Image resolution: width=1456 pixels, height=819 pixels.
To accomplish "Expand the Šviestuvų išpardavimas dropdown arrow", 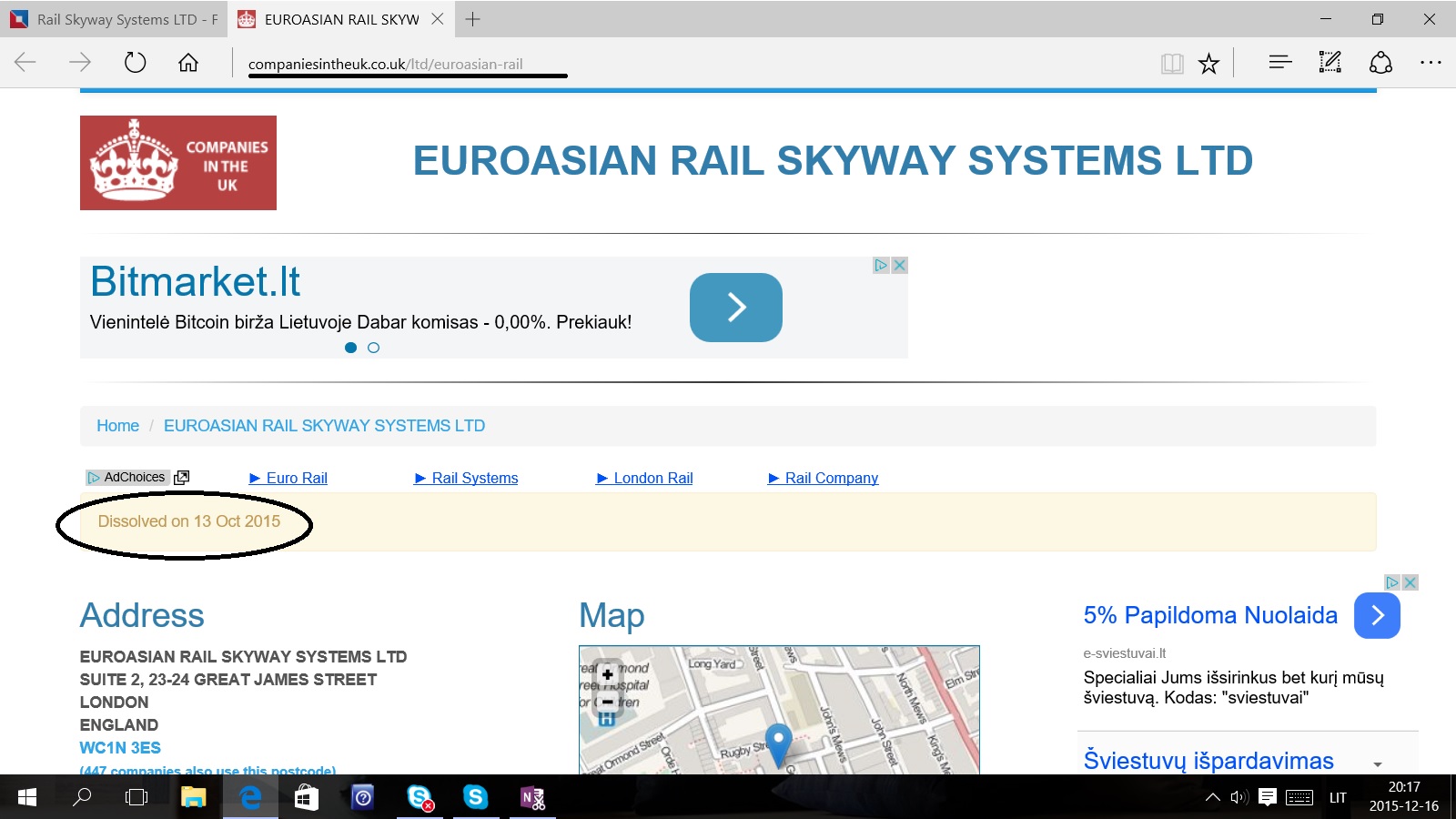I will click(1378, 764).
